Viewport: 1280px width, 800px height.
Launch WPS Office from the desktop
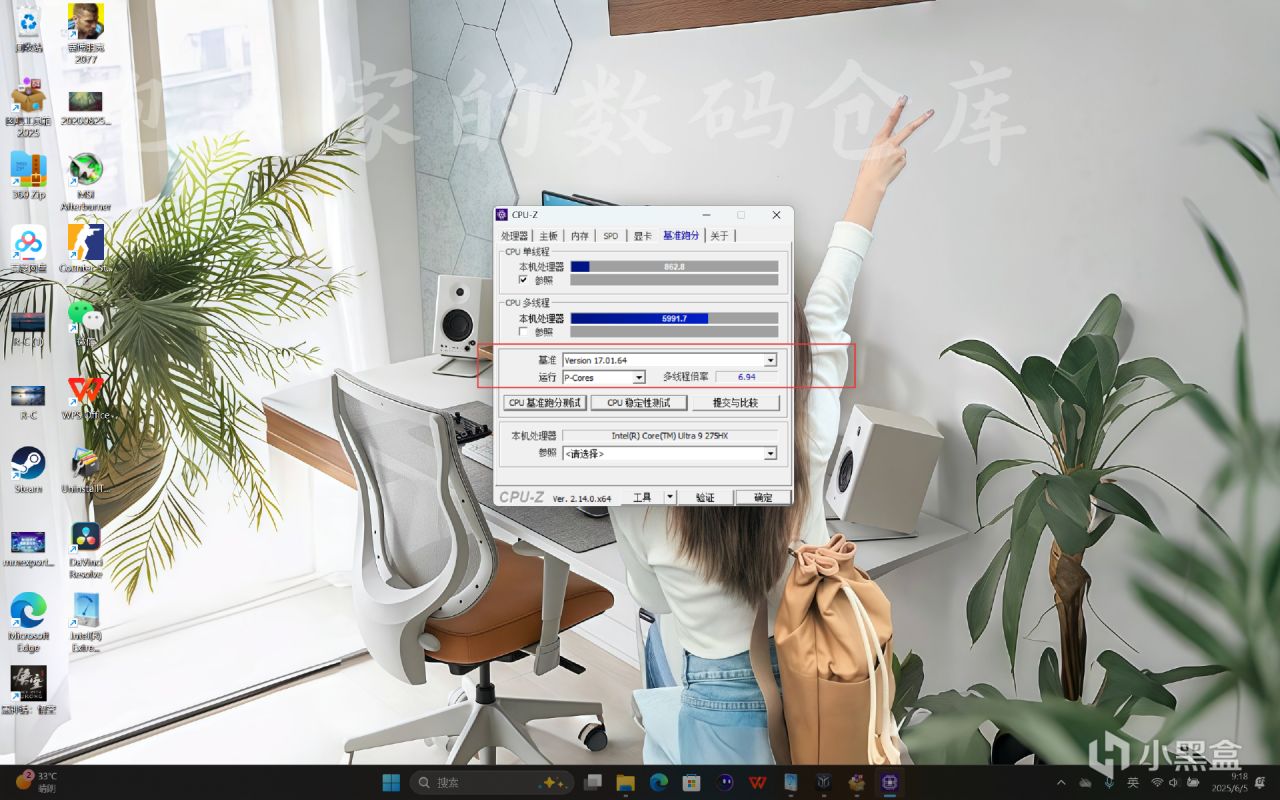click(86, 396)
